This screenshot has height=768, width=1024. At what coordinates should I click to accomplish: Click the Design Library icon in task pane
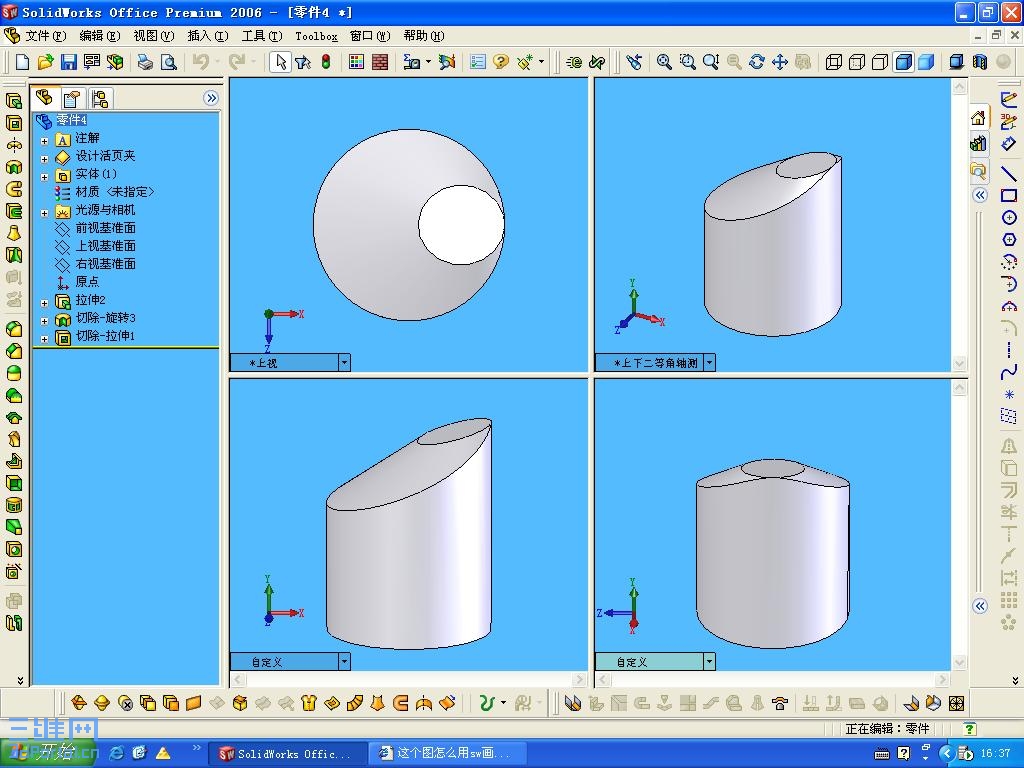click(978, 144)
